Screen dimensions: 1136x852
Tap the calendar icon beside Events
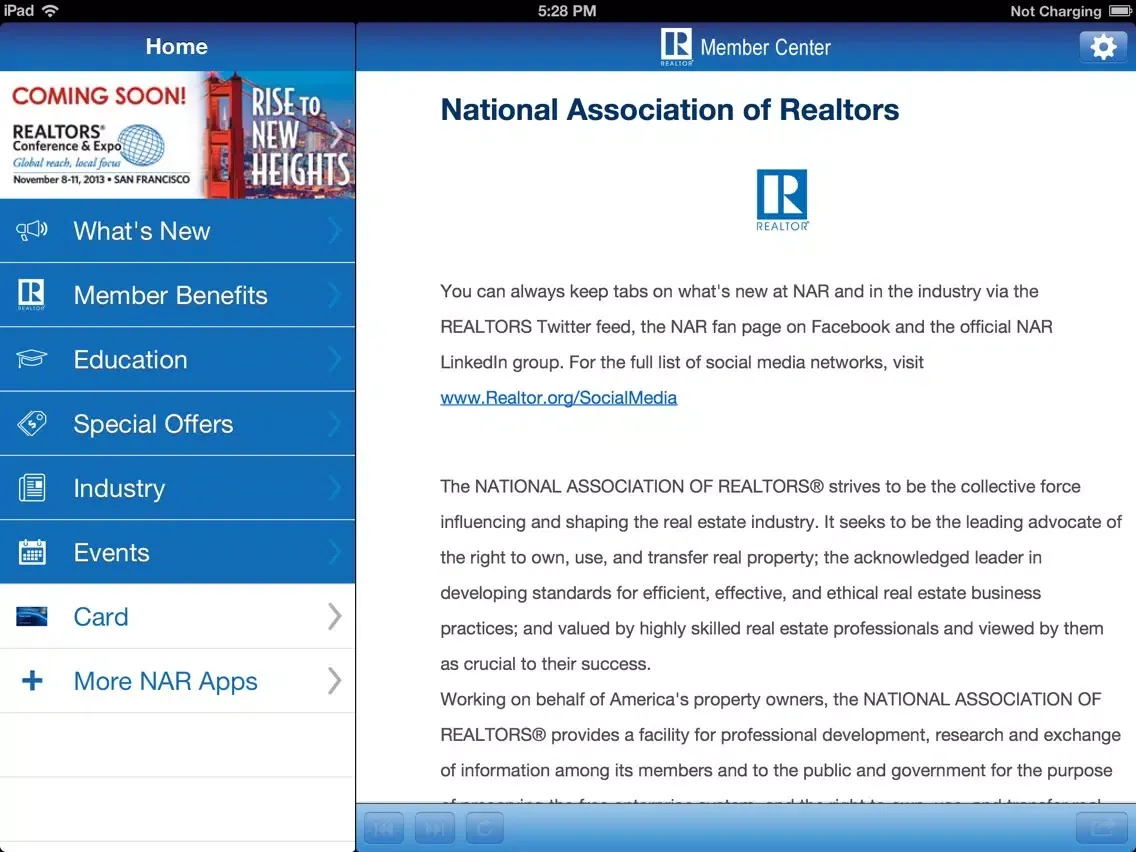pos(32,552)
